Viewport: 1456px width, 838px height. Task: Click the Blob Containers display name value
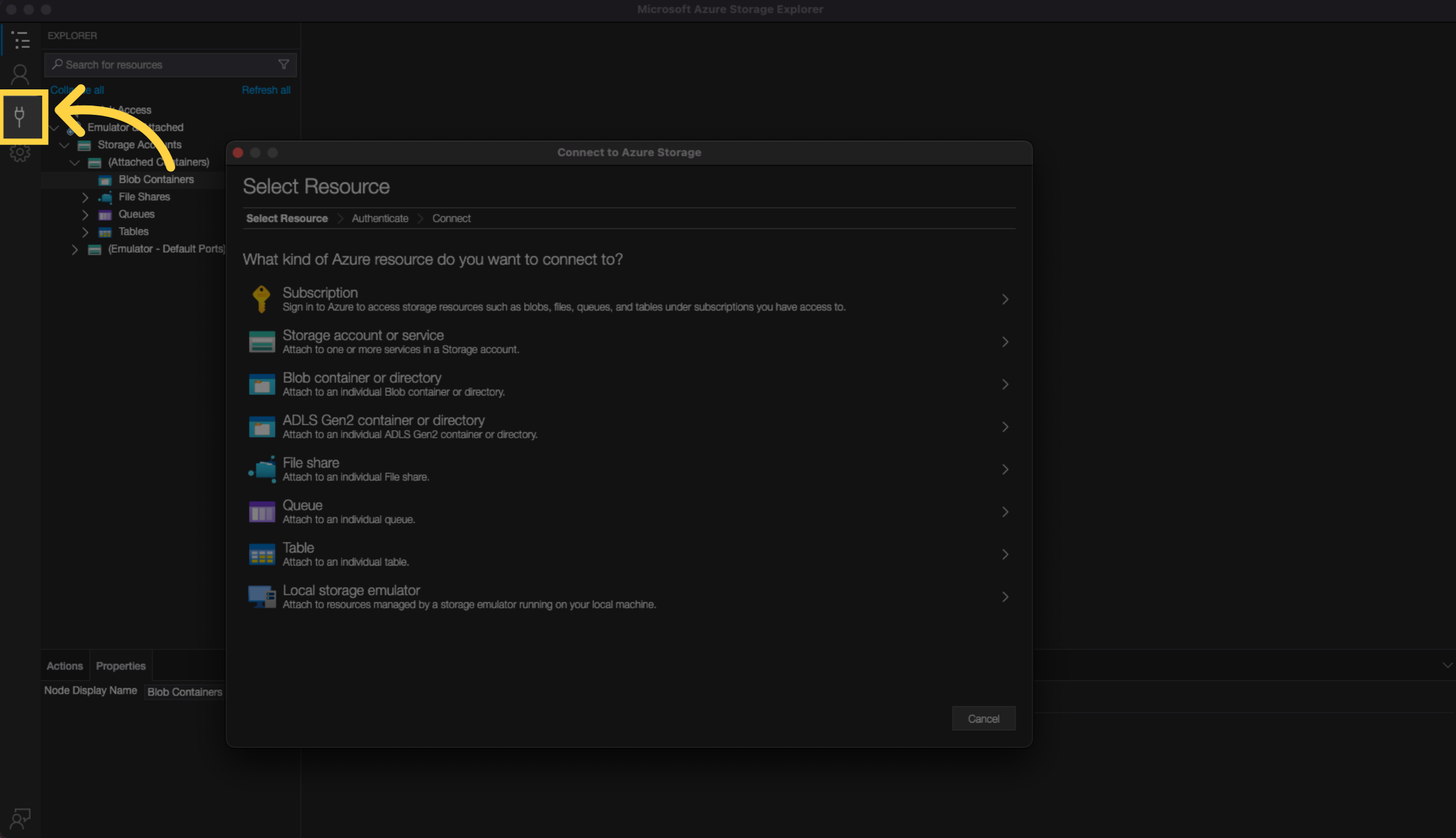click(185, 692)
